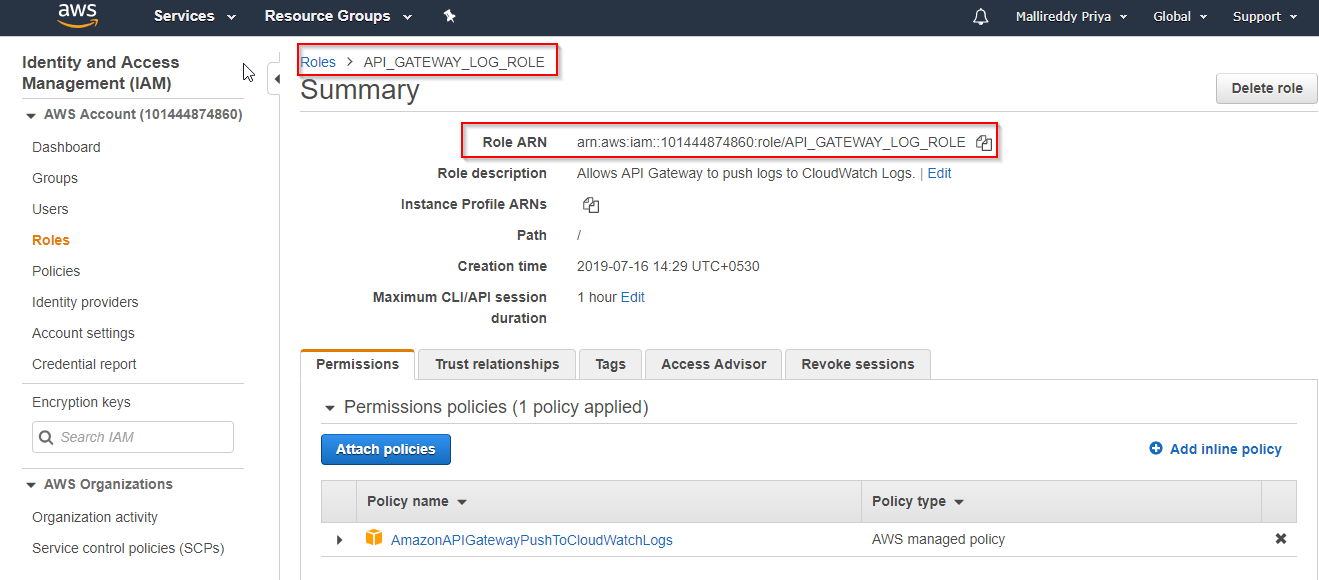Expand the AmazonAPIGatewayPushToCloudWatchLogs policy row

(x=339, y=538)
